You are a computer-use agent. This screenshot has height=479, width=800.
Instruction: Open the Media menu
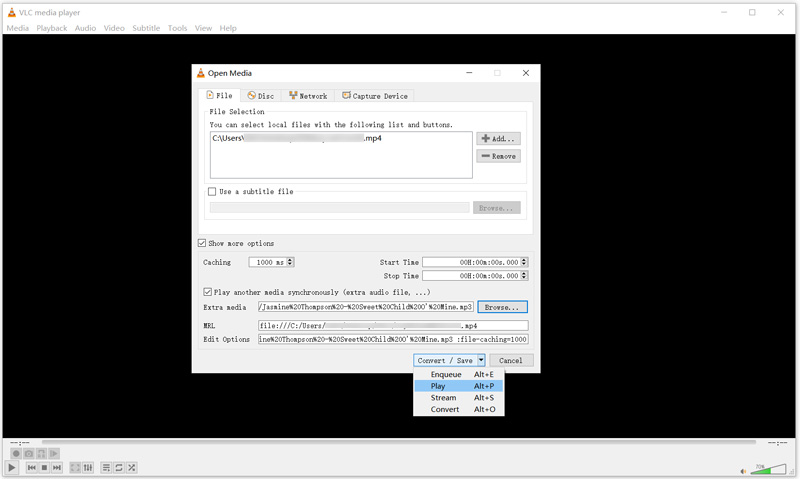coord(17,28)
